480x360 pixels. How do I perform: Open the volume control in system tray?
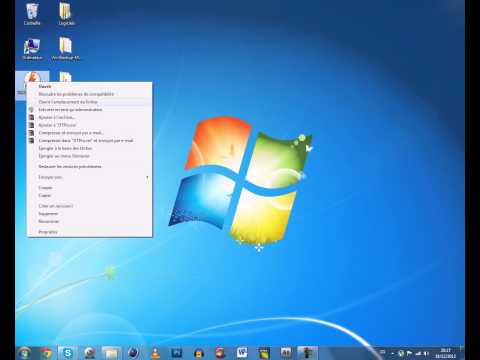point(426,353)
